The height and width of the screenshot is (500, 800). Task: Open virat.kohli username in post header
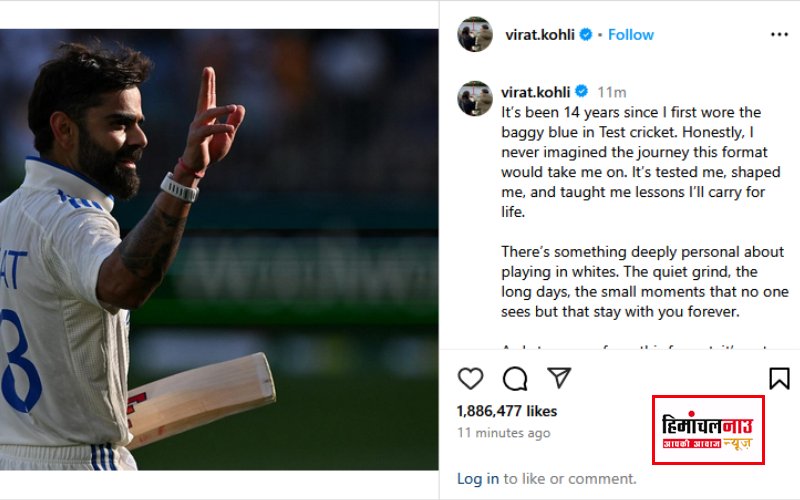point(538,34)
